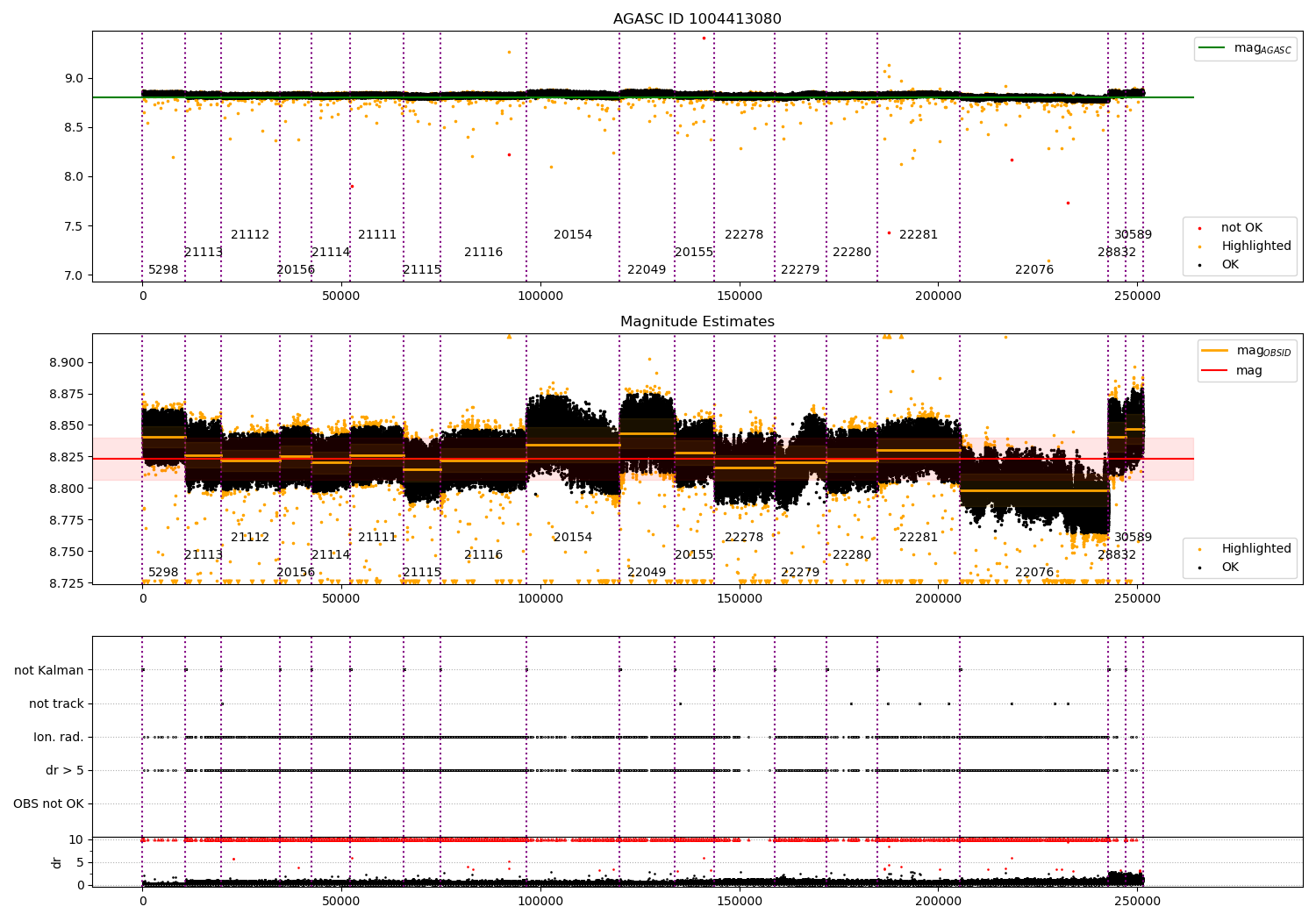Click obsid label 30589 in Magnitude Estimates plot
The height and width of the screenshot is (921, 1316).
point(1134,538)
